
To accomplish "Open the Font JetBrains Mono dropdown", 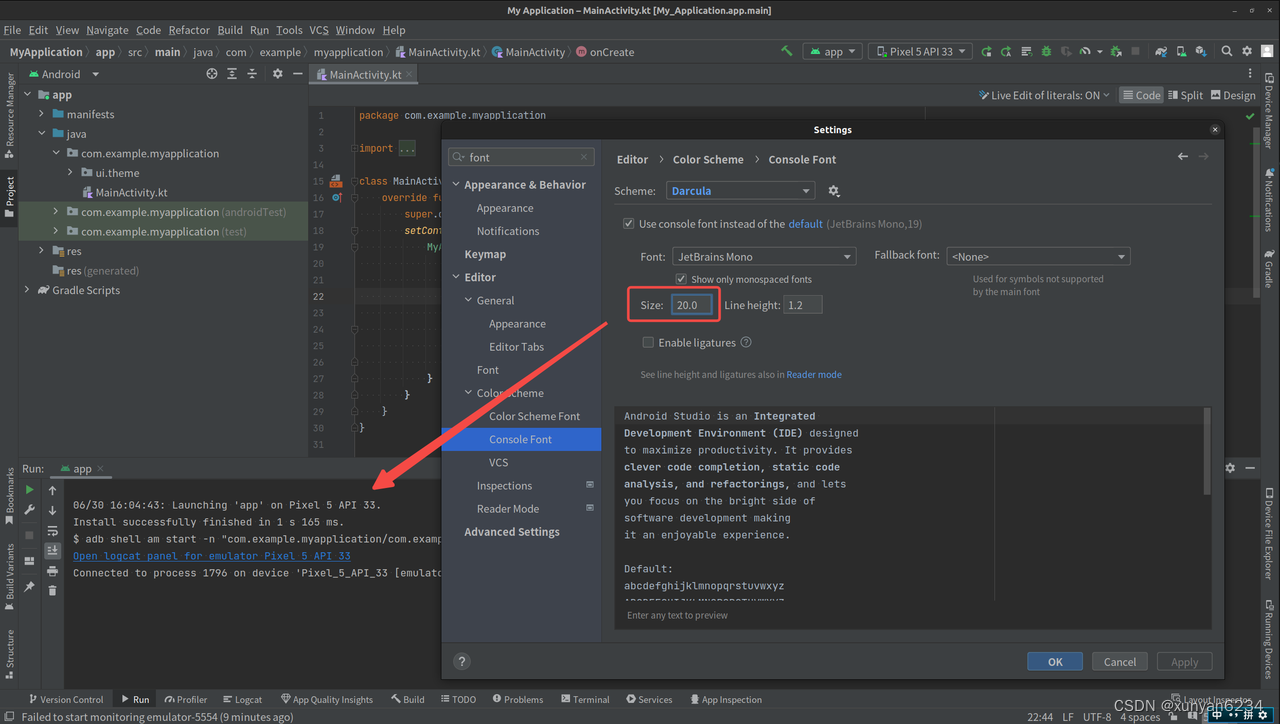I will click(764, 256).
